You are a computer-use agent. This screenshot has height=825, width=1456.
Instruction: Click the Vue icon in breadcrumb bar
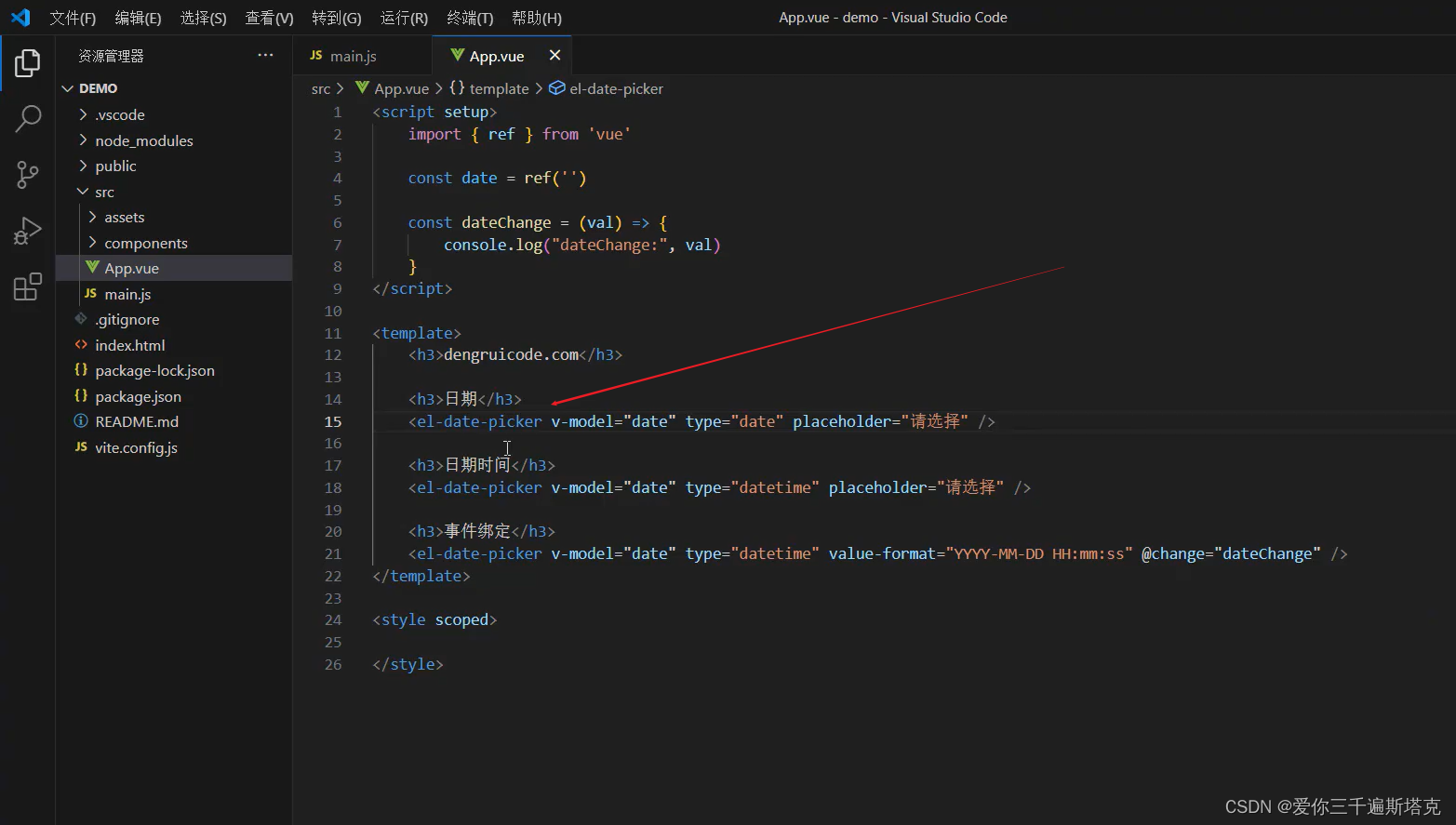(x=362, y=88)
